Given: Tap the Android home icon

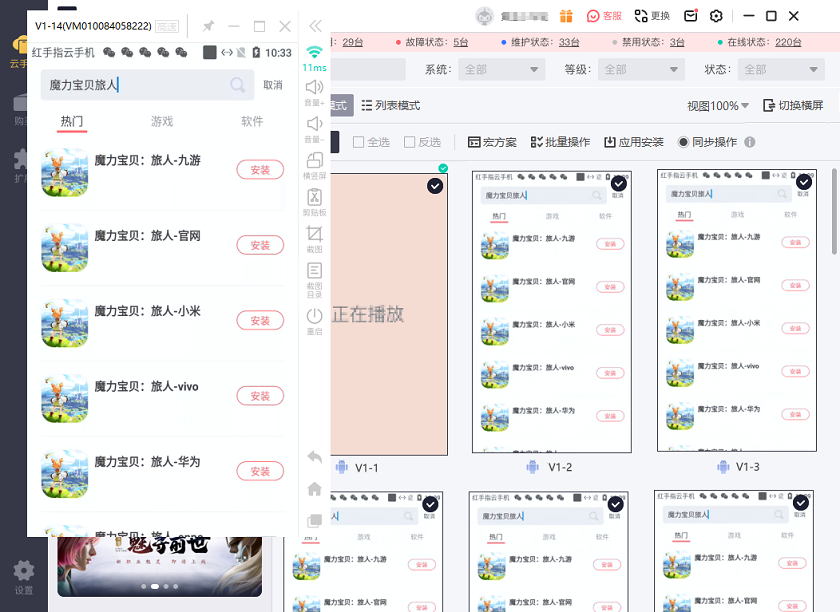Looking at the screenshot, I should coord(314,489).
